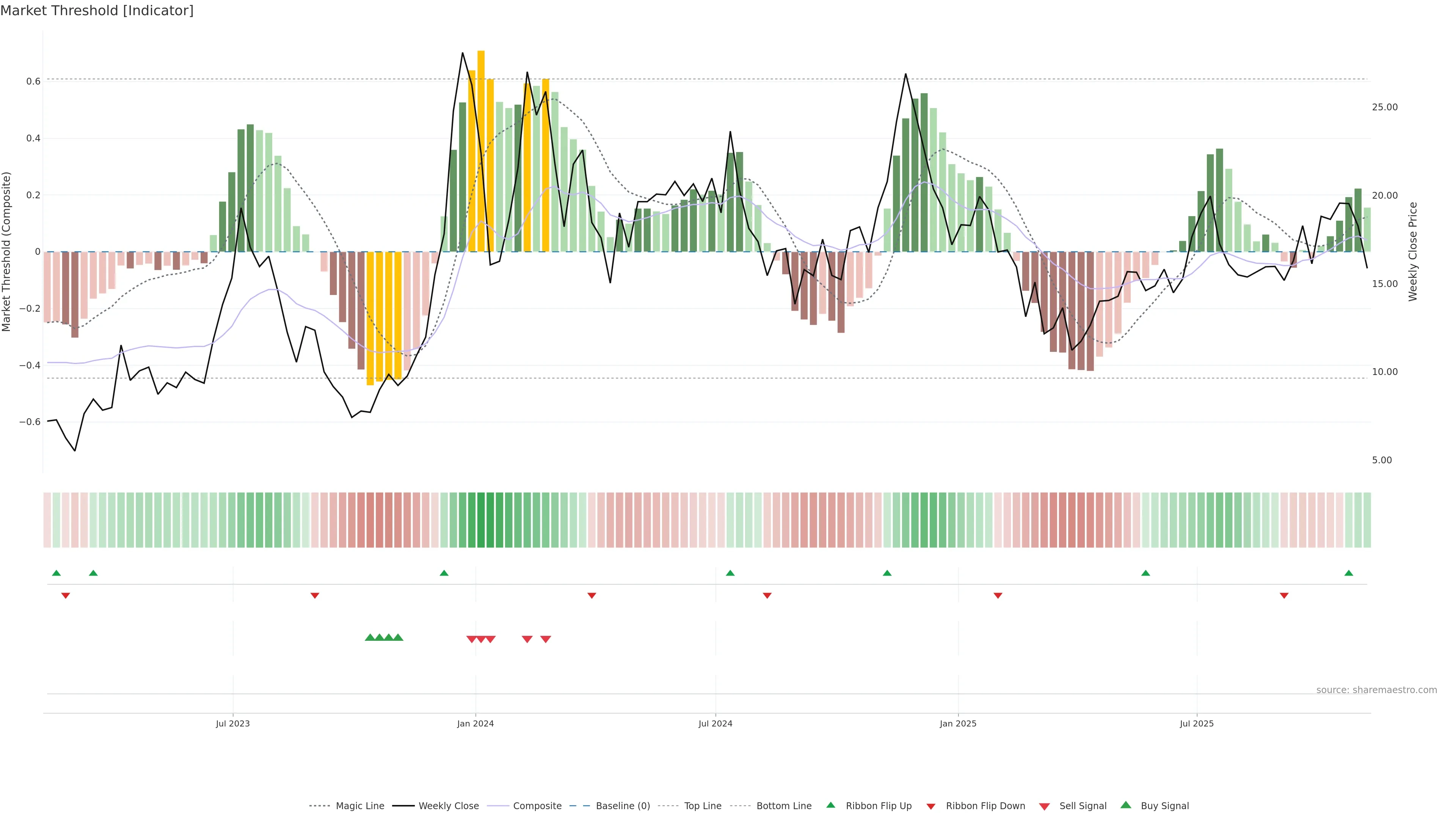
Task: Hide the Composite line via legend
Action: (x=537, y=806)
